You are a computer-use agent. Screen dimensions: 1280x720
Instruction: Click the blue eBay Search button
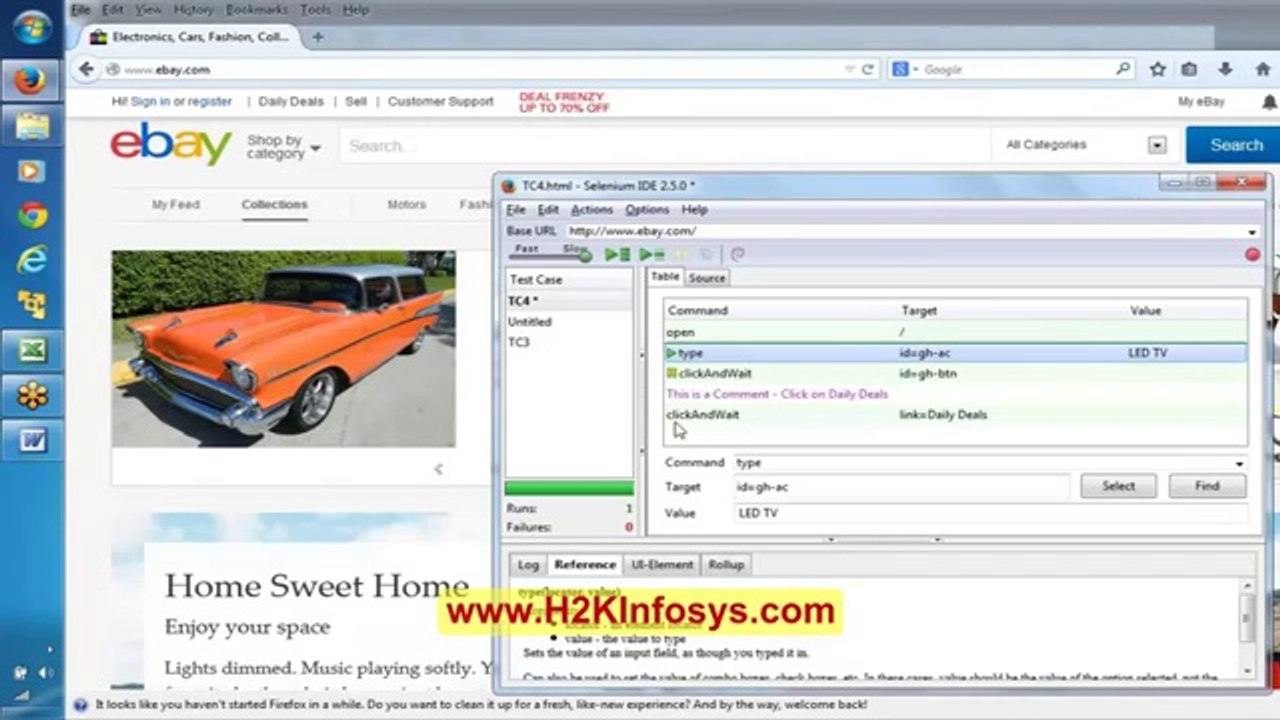click(1235, 145)
